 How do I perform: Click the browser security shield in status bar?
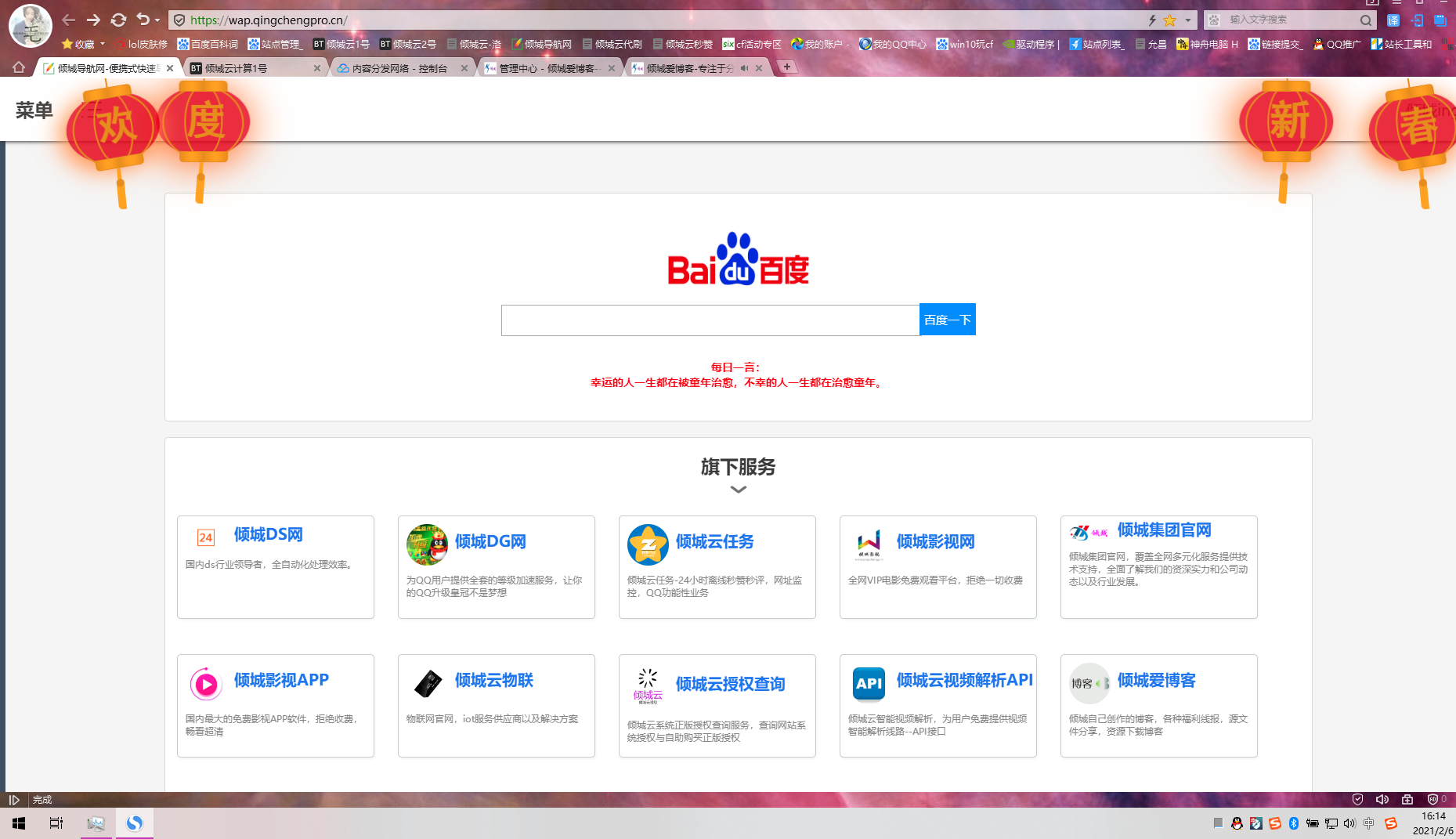1358,800
